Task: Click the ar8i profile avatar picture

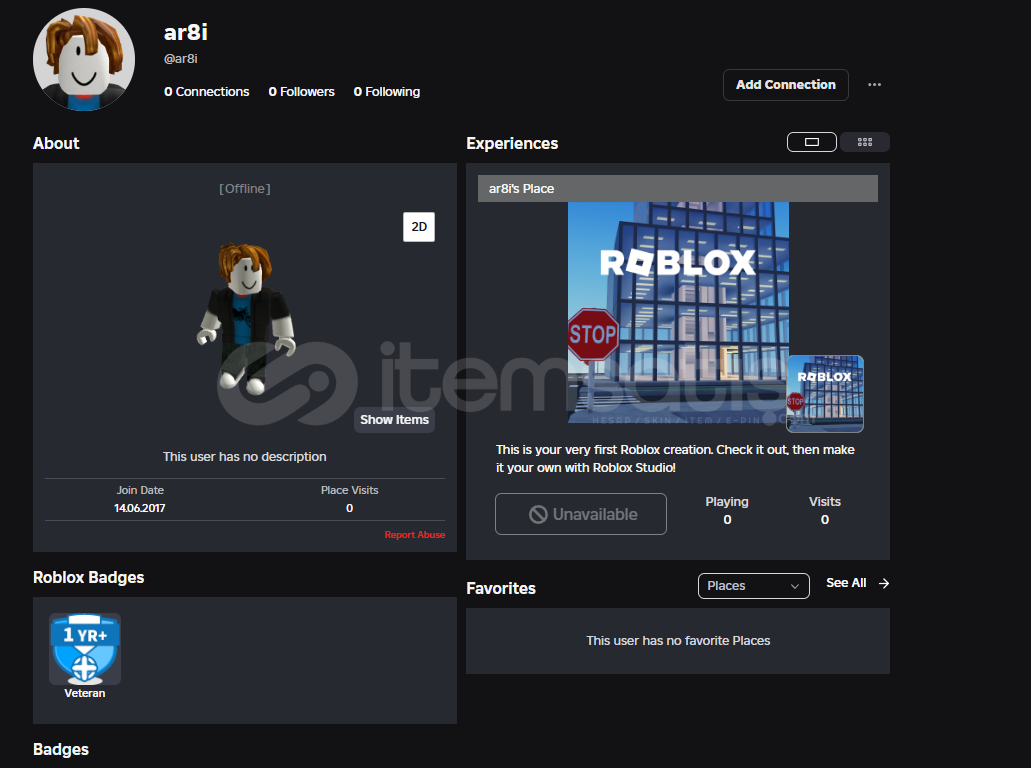Action: point(84,59)
